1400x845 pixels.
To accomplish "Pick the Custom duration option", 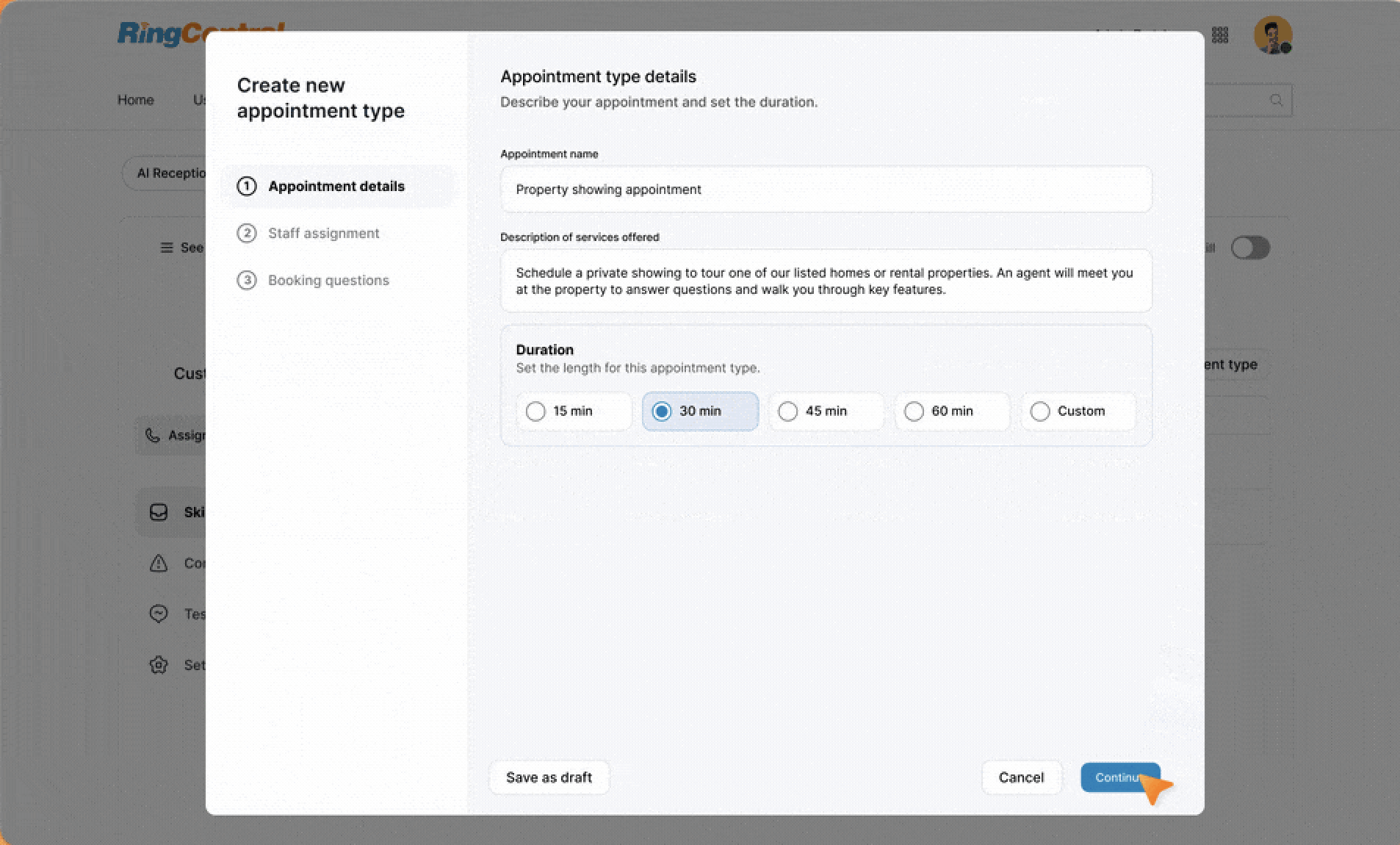I will tap(1079, 411).
